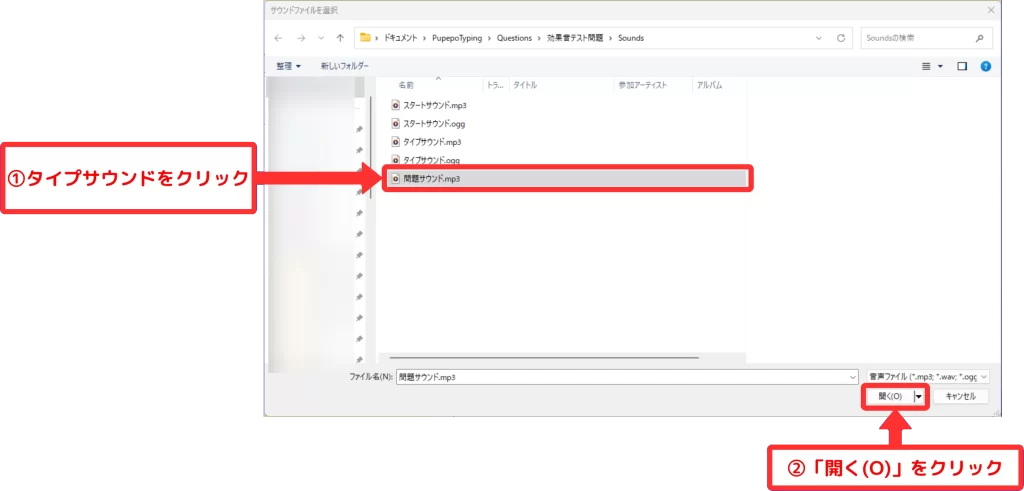This screenshot has width=1024, height=491.
Task: Open the 整理 menu
Action: click(289, 66)
